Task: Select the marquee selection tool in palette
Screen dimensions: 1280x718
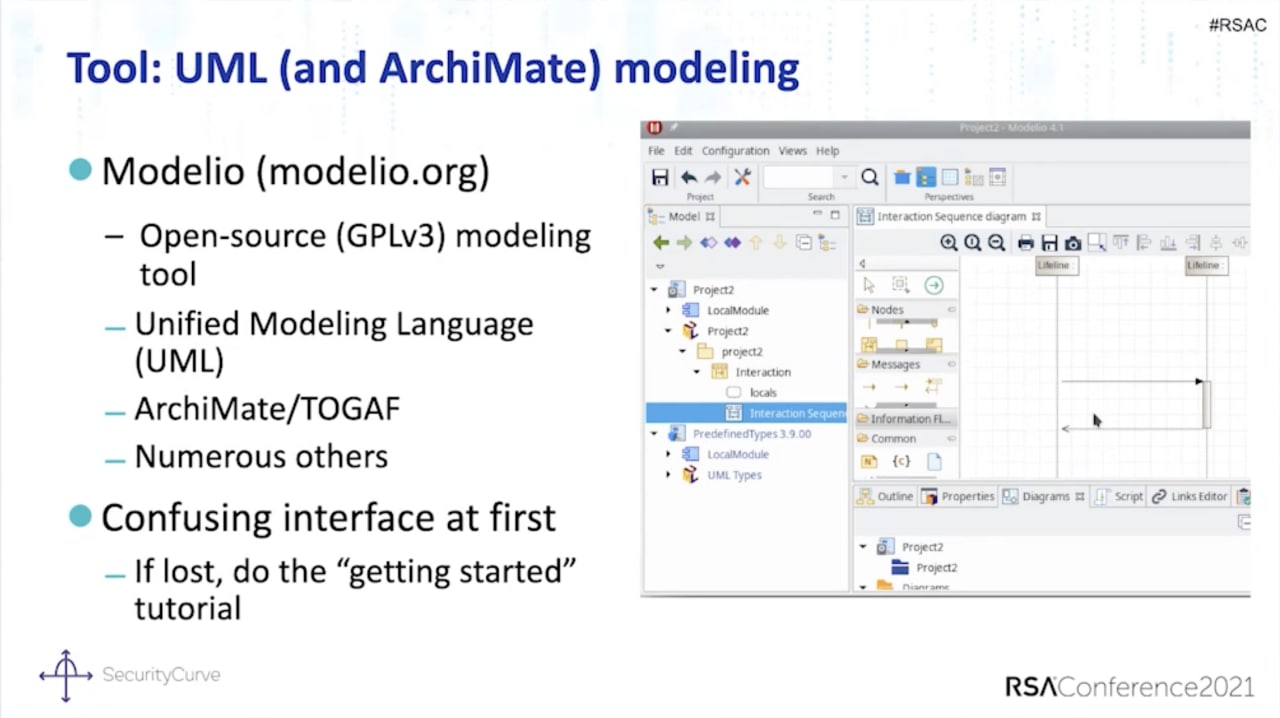Action: pos(900,286)
